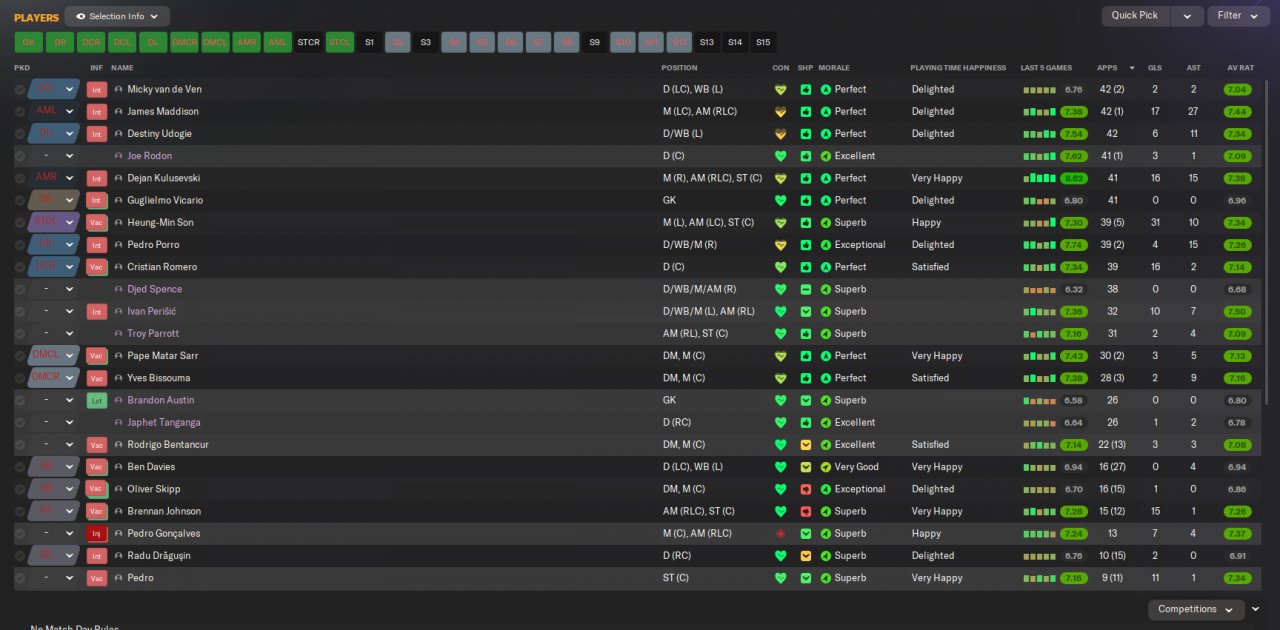Toggle pick checkbox for Pedro Gonçalves
The width and height of the screenshot is (1280, 630).
click(x=20, y=534)
